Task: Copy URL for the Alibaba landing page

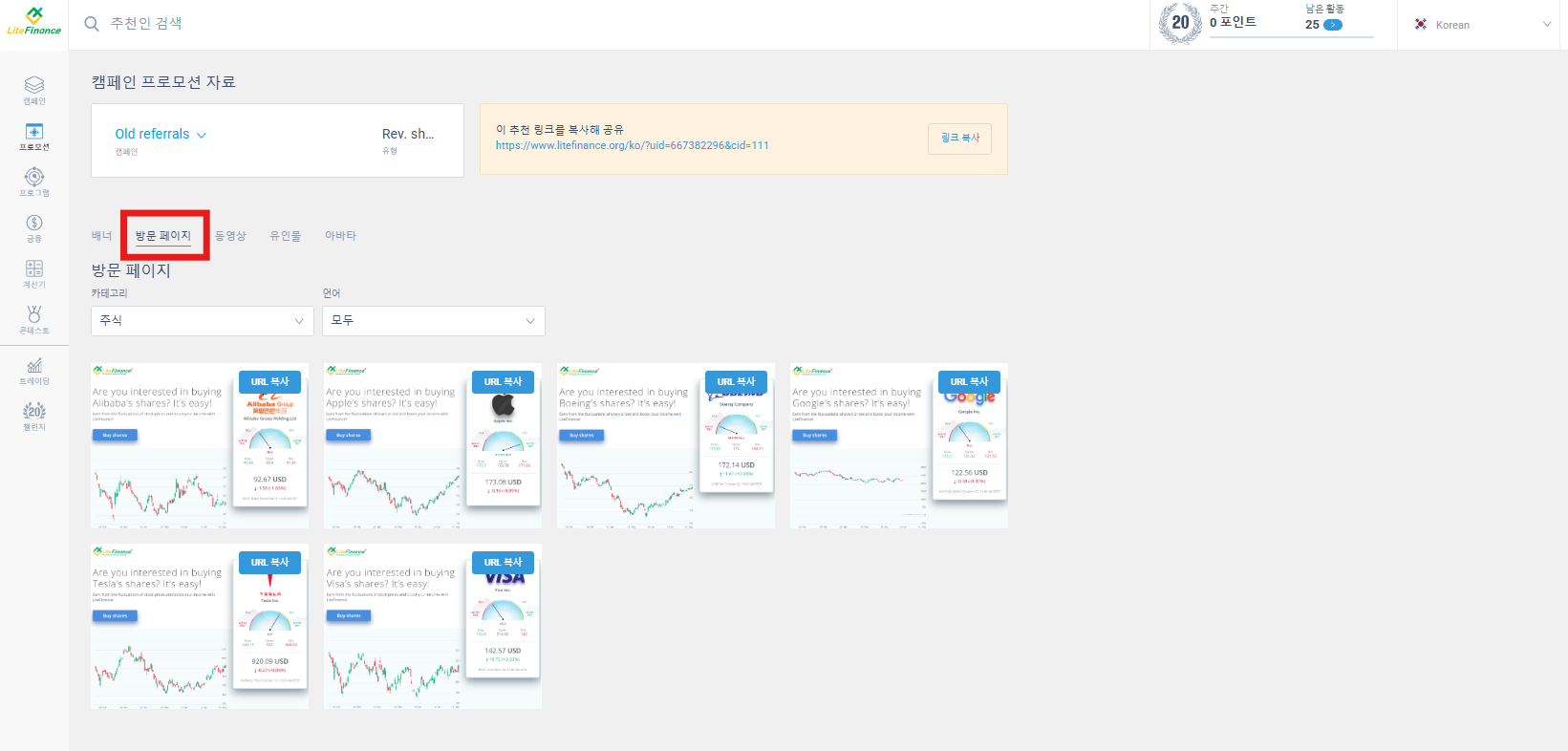Action: (x=269, y=382)
